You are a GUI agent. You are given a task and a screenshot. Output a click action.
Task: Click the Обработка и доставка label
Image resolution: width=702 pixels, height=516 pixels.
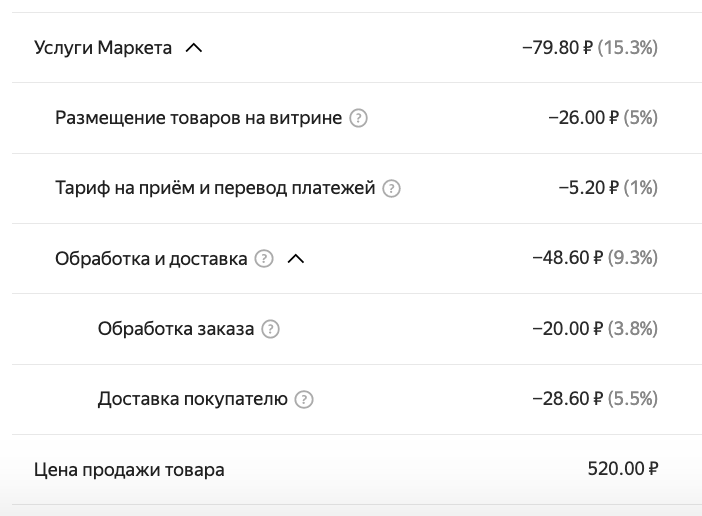pyautogui.click(x=151, y=259)
